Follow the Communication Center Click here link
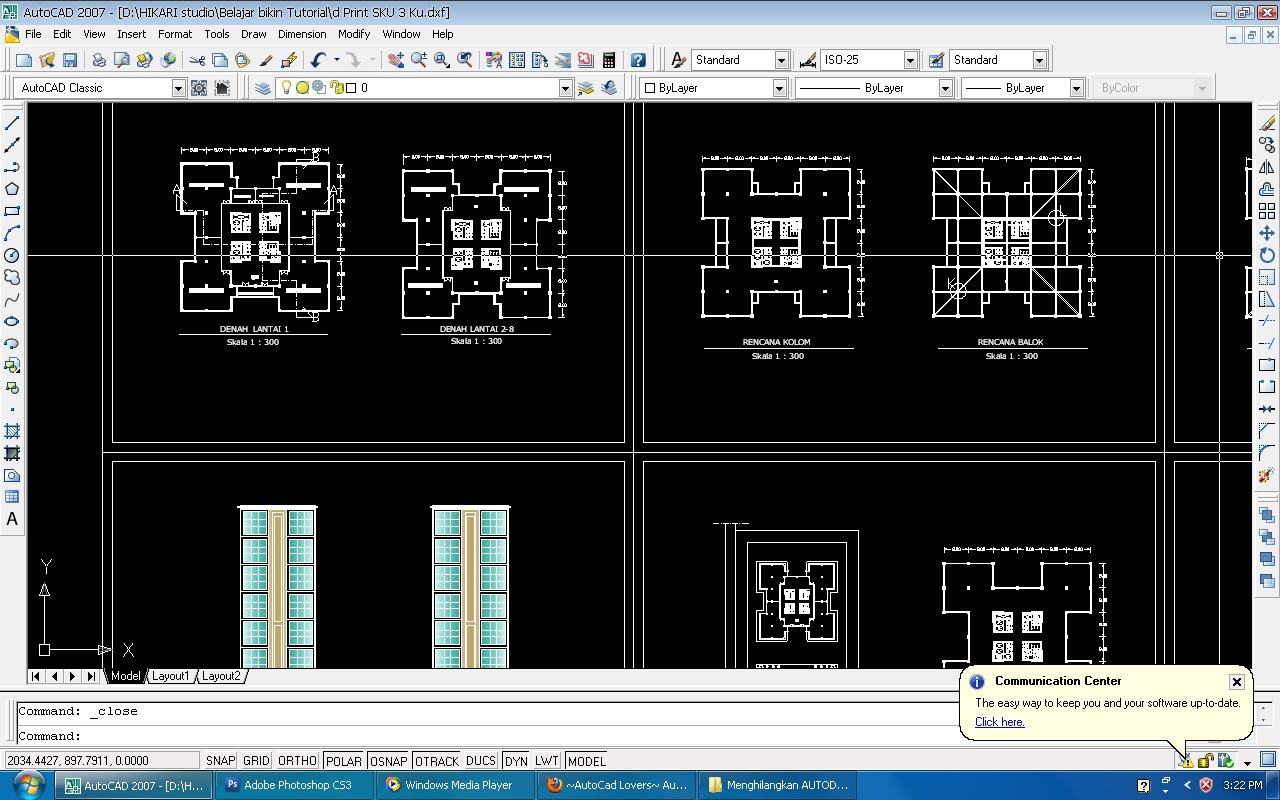 click(x=999, y=722)
